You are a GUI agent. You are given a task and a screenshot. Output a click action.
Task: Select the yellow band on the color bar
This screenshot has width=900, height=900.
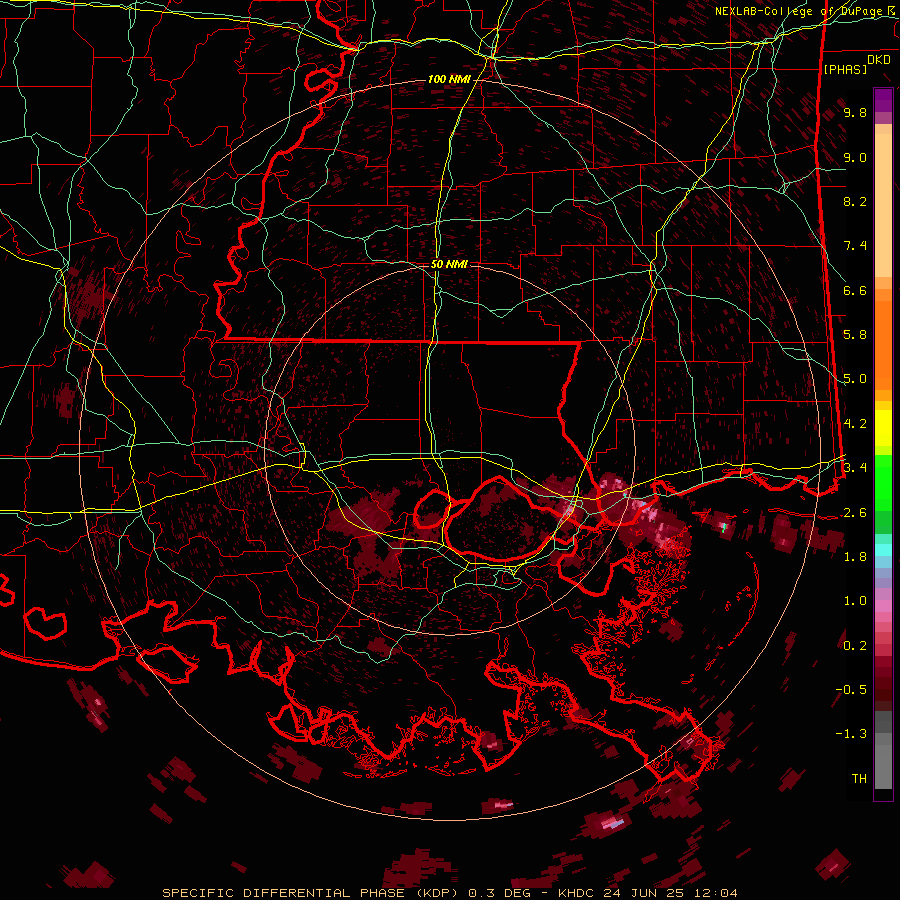click(x=883, y=428)
